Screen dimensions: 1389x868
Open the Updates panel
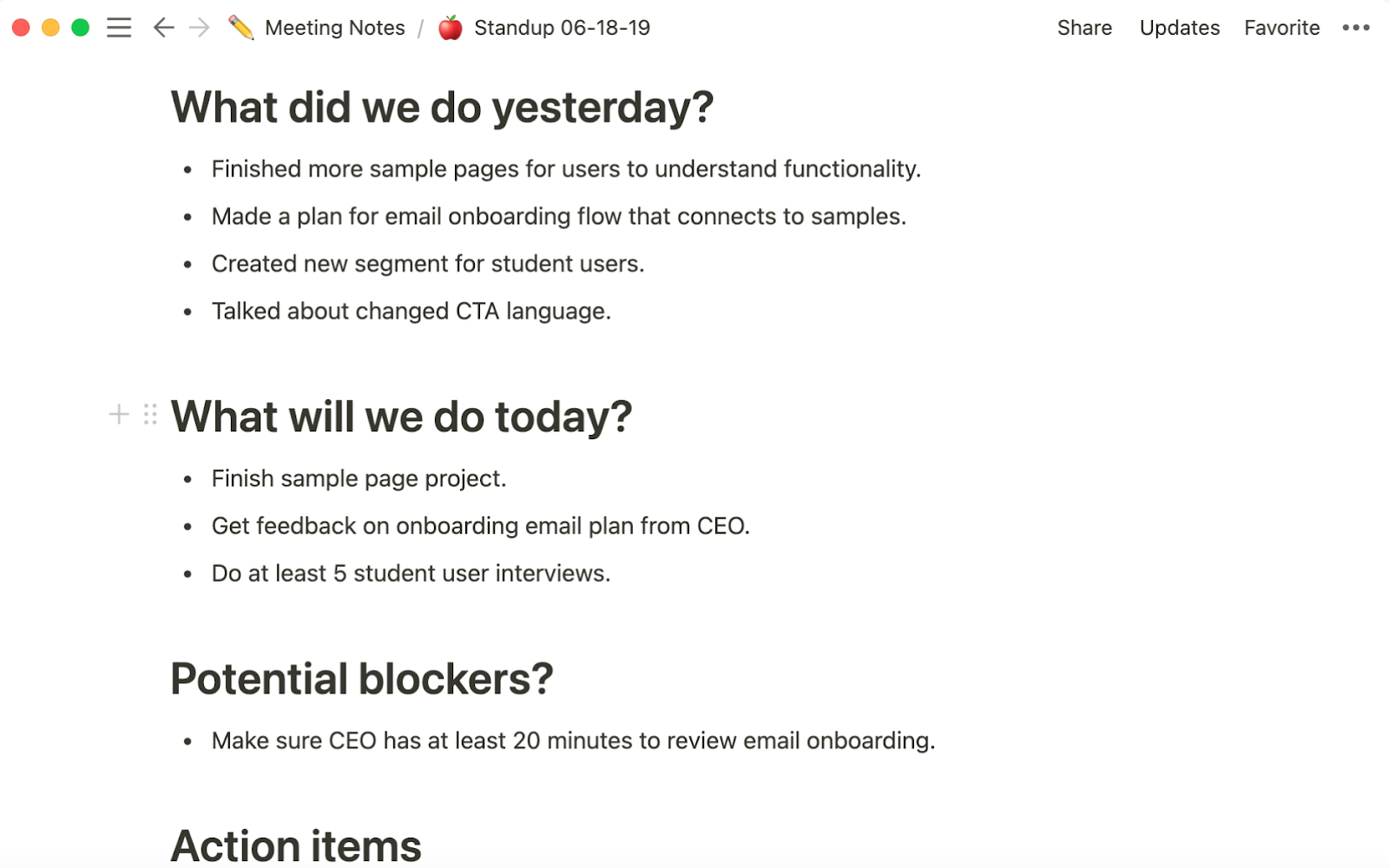1179,27
